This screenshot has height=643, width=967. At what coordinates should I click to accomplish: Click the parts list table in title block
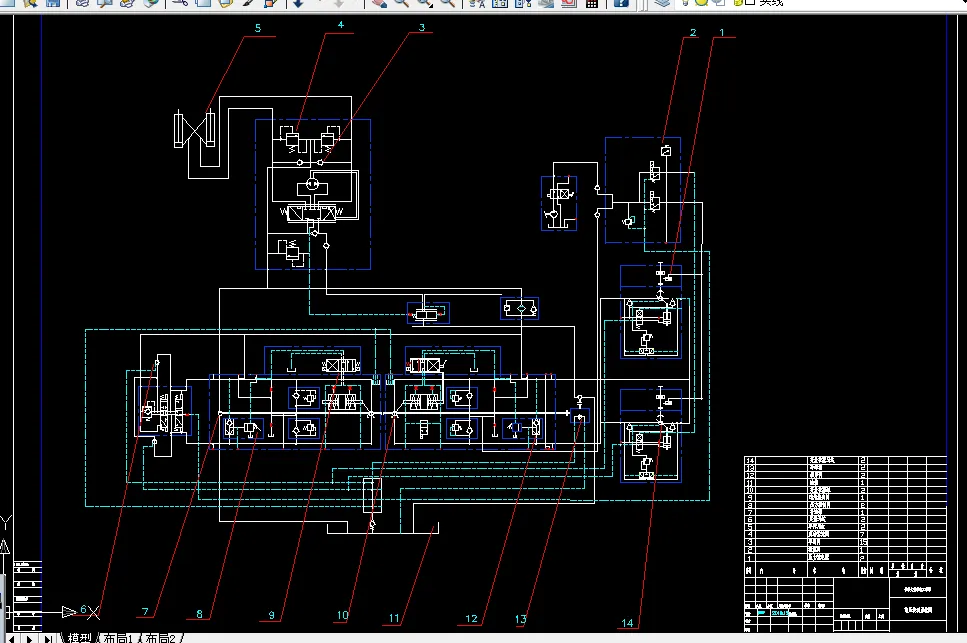coord(845,509)
